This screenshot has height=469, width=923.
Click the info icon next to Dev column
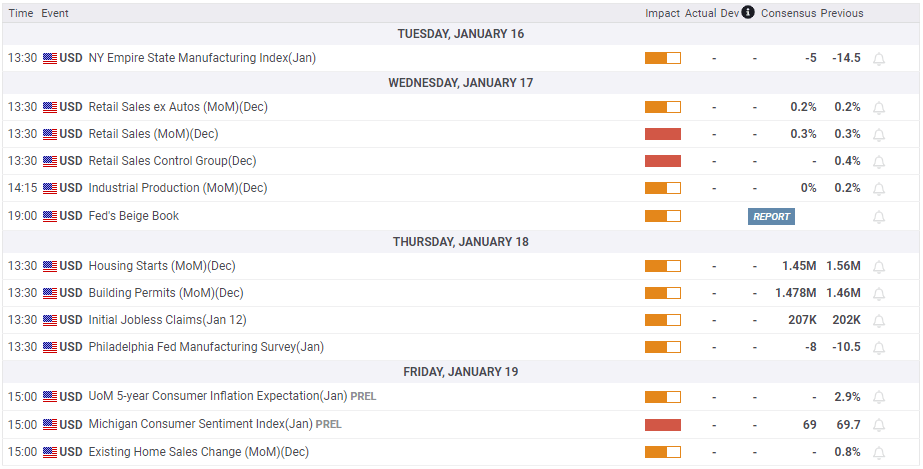(x=748, y=13)
